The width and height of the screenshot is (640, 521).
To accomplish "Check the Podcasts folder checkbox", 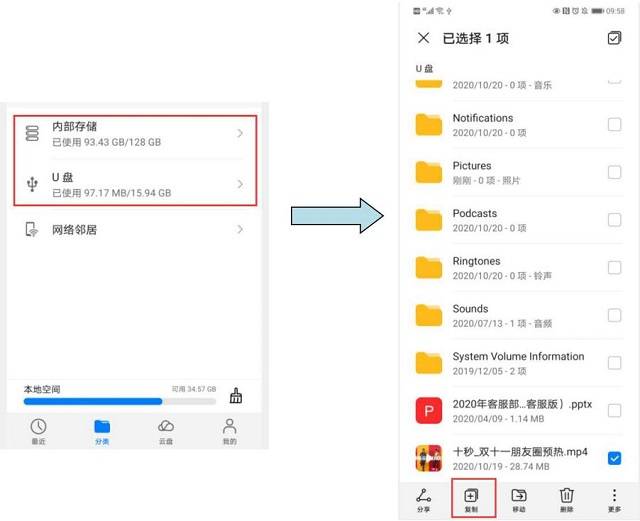I will (x=614, y=220).
